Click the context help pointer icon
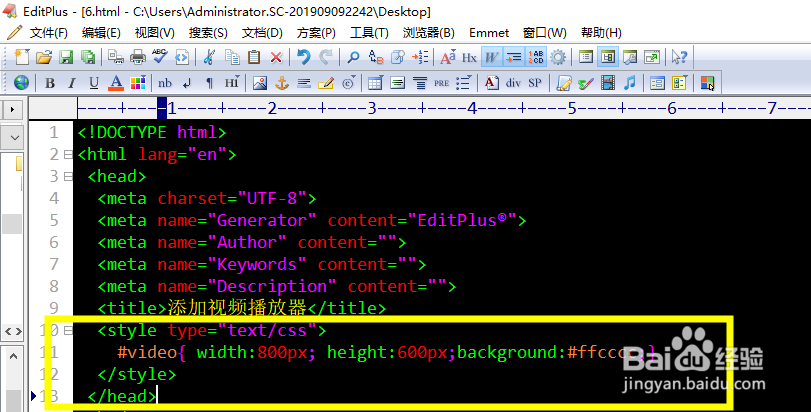The image size is (811, 412). 679,56
